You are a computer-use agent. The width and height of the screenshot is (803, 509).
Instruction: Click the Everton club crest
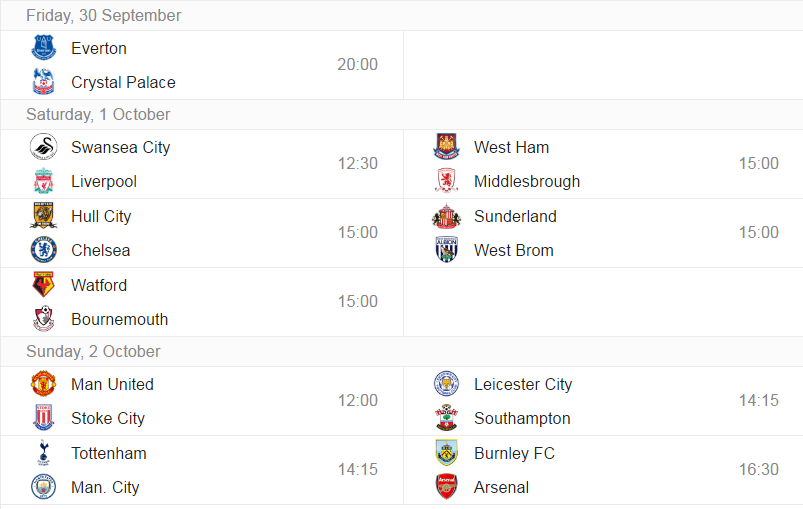click(x=44, y=48)
